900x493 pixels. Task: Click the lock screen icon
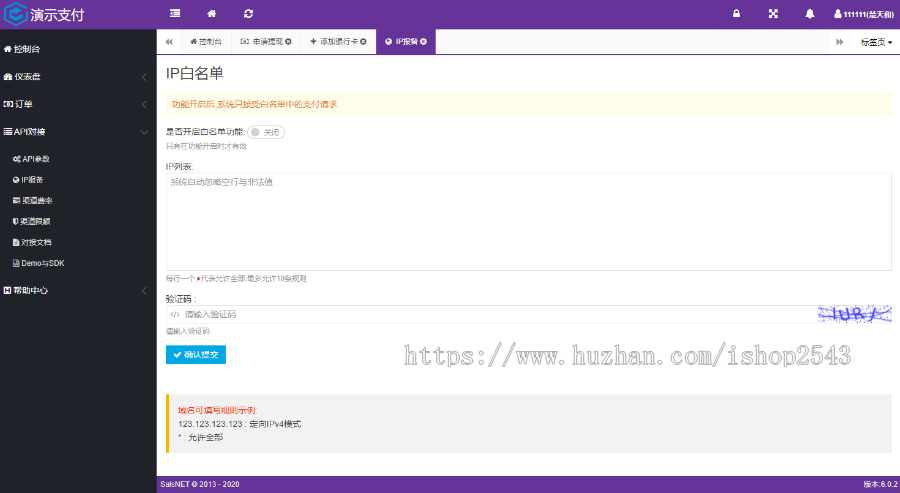tap(736, 14)
